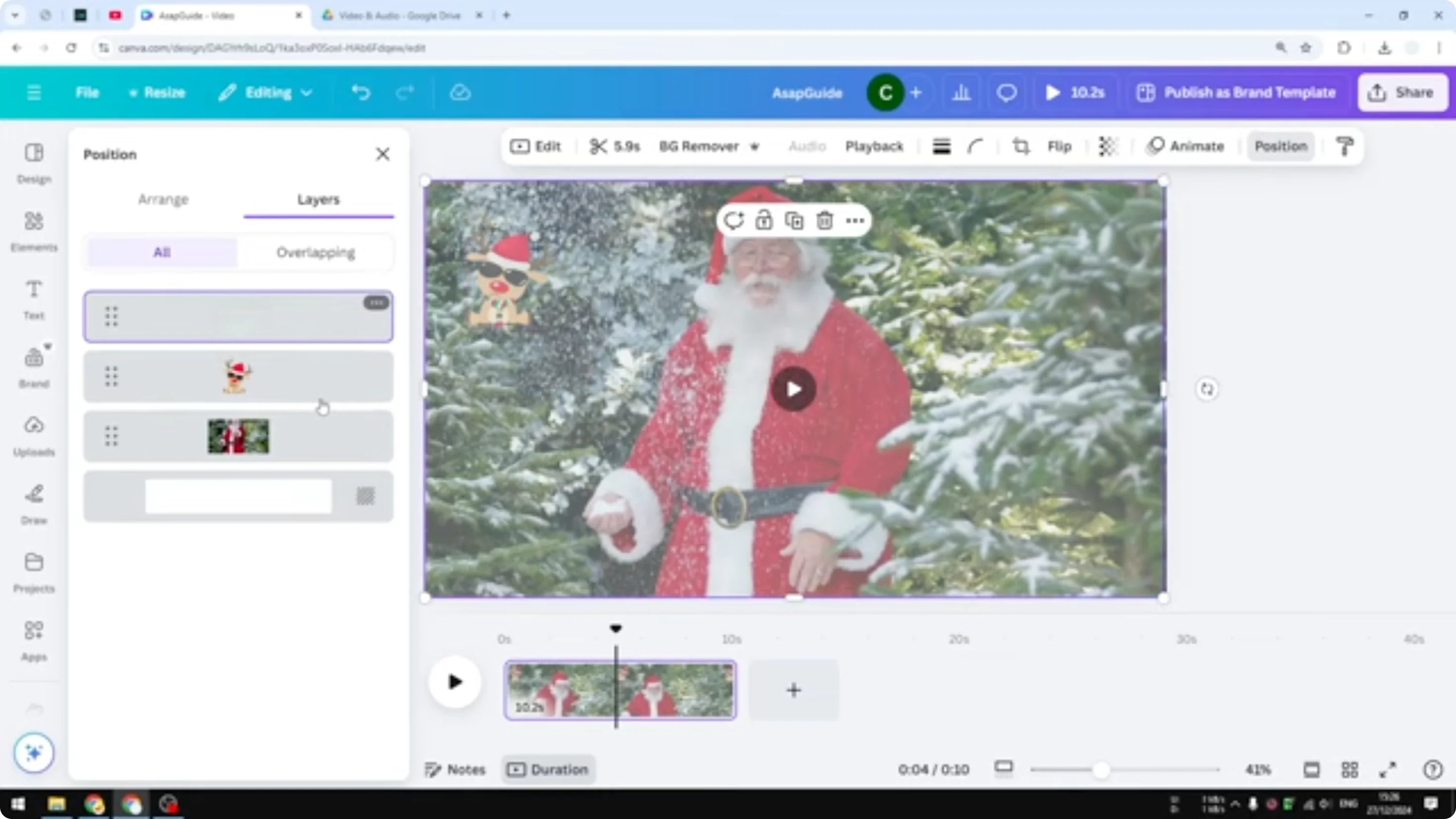Image resolution: width=1456 pixels, height=819 pixels.
Task: Delete the selected element with the trash icon
Action: (x=824, y=220)
